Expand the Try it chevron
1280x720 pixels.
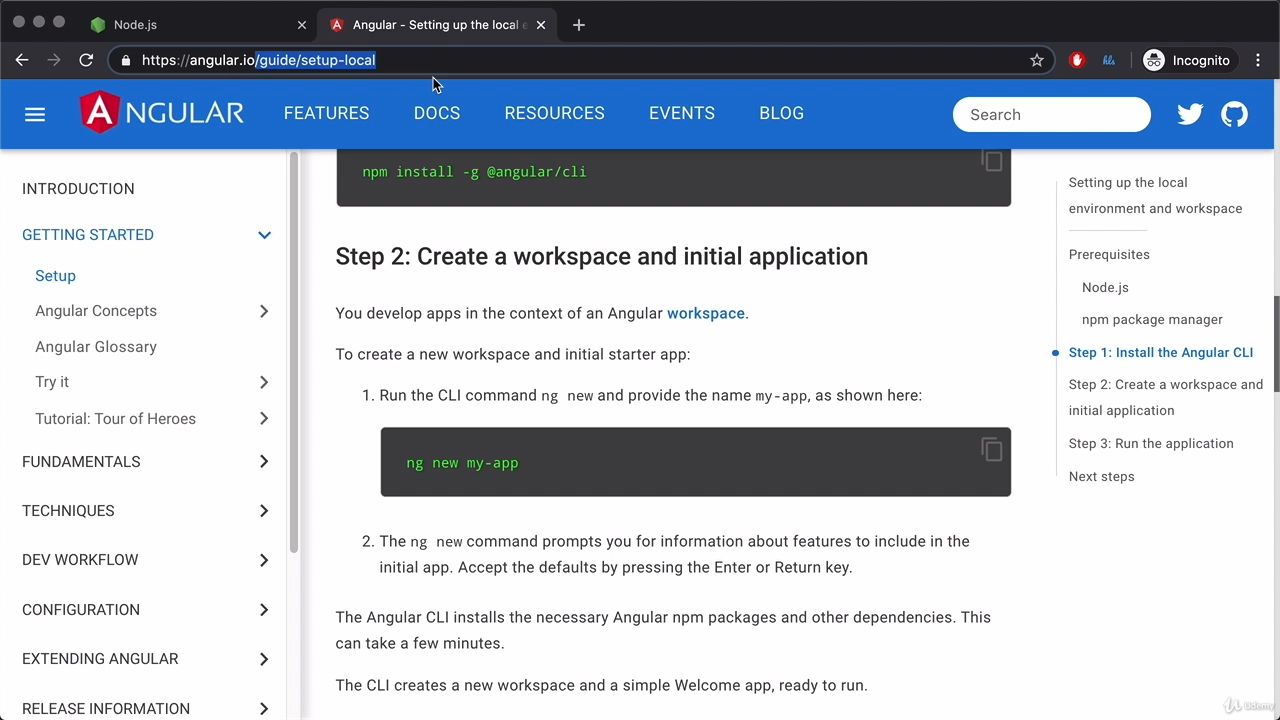coord(264,382)
